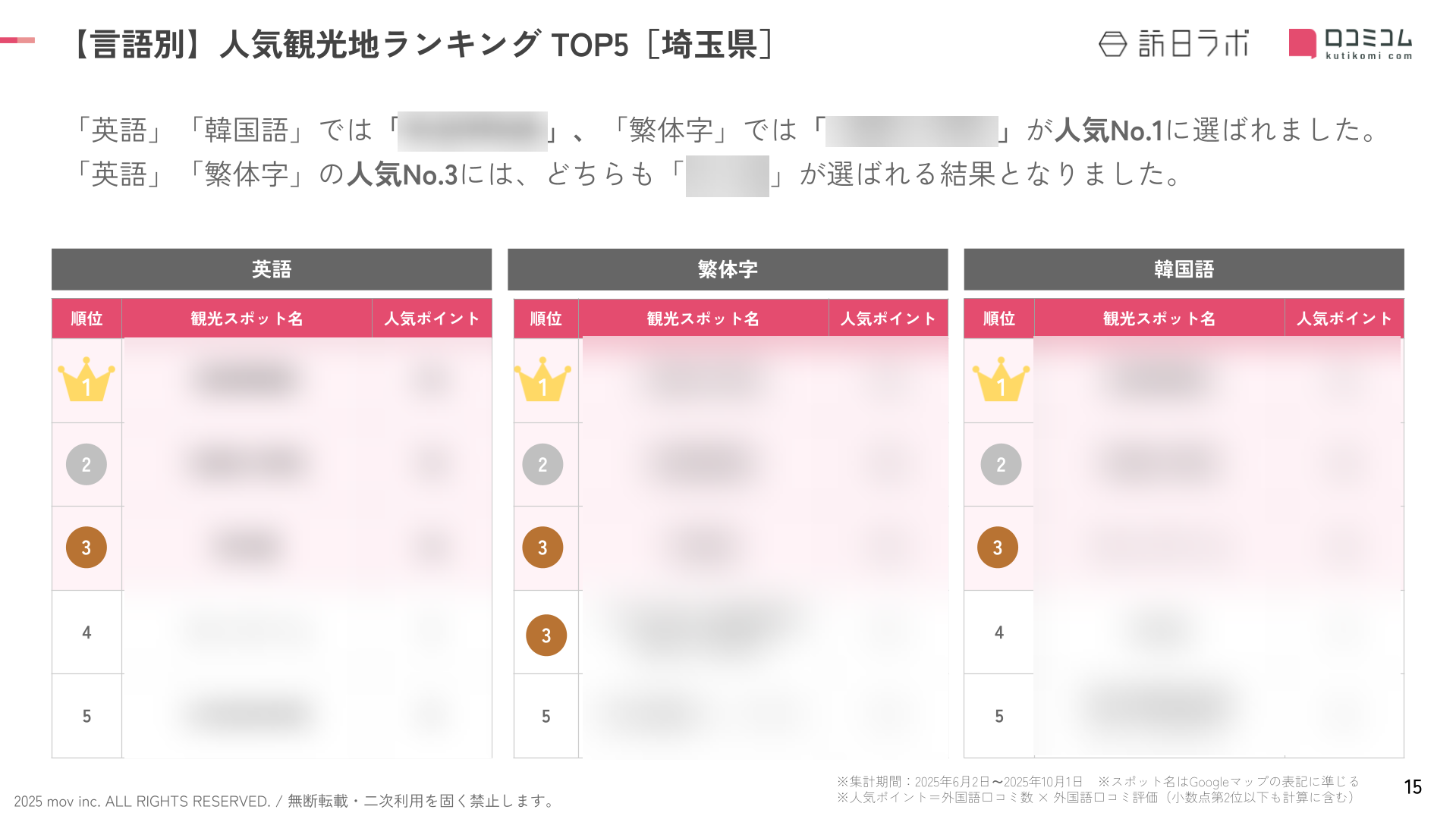Image resolution: width=1456 pixels, height=819 pixels.
Task: Click the slide title 人気観光地ランキング TOP5
Action: (x=423, y=45)
